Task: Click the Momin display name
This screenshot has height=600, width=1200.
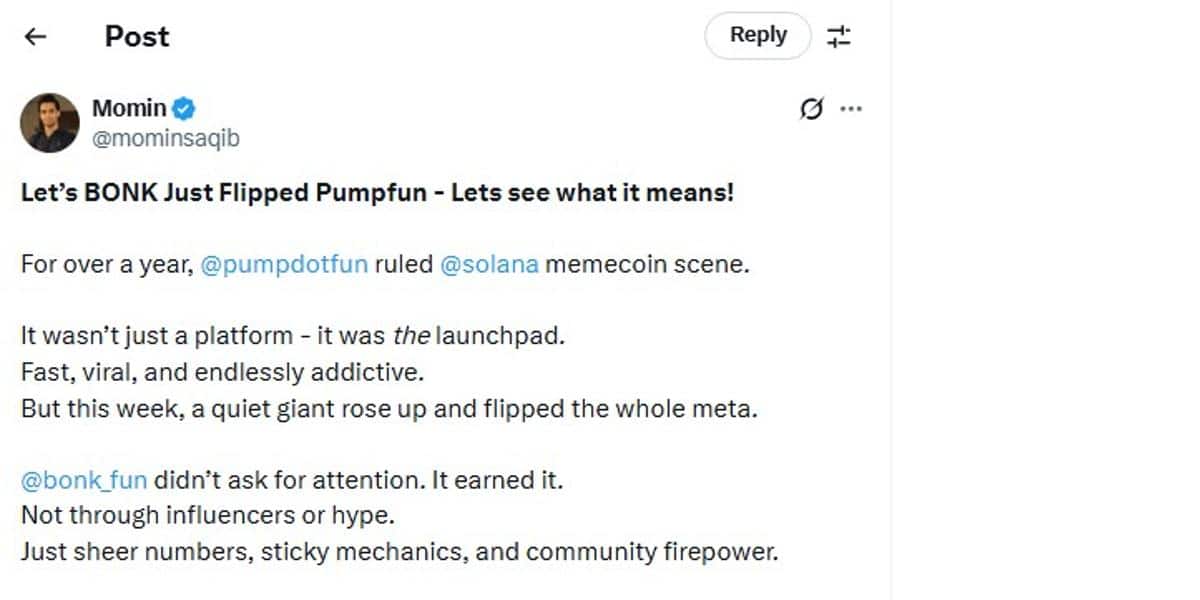Action: click(129, 108)
